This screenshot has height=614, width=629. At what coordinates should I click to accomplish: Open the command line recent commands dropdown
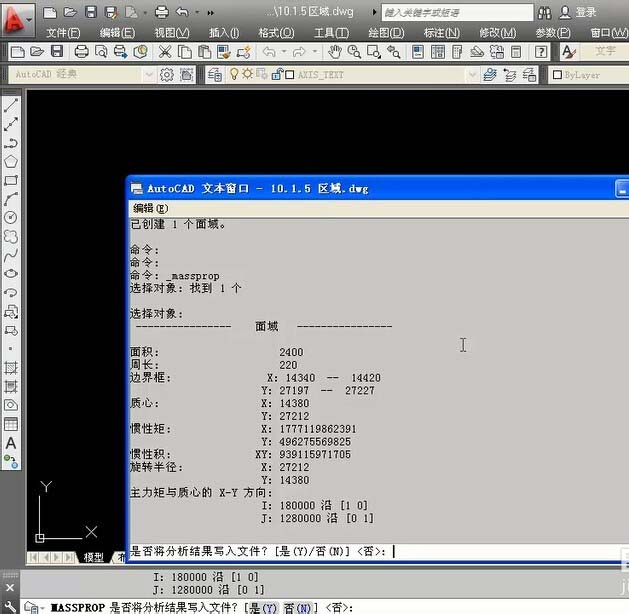pos(33,607)
